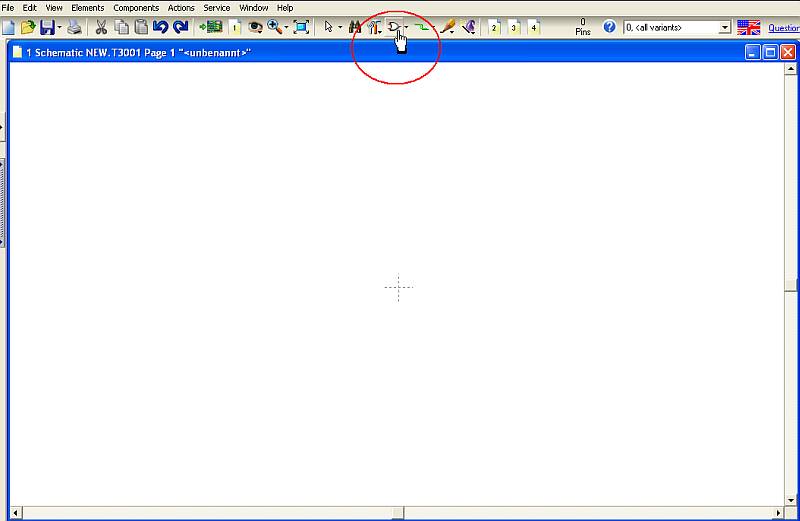The height and width of the screenshot is (521, 800).
Task: Click the vertical scrollbar down arrow
Action: pos(790,500)
